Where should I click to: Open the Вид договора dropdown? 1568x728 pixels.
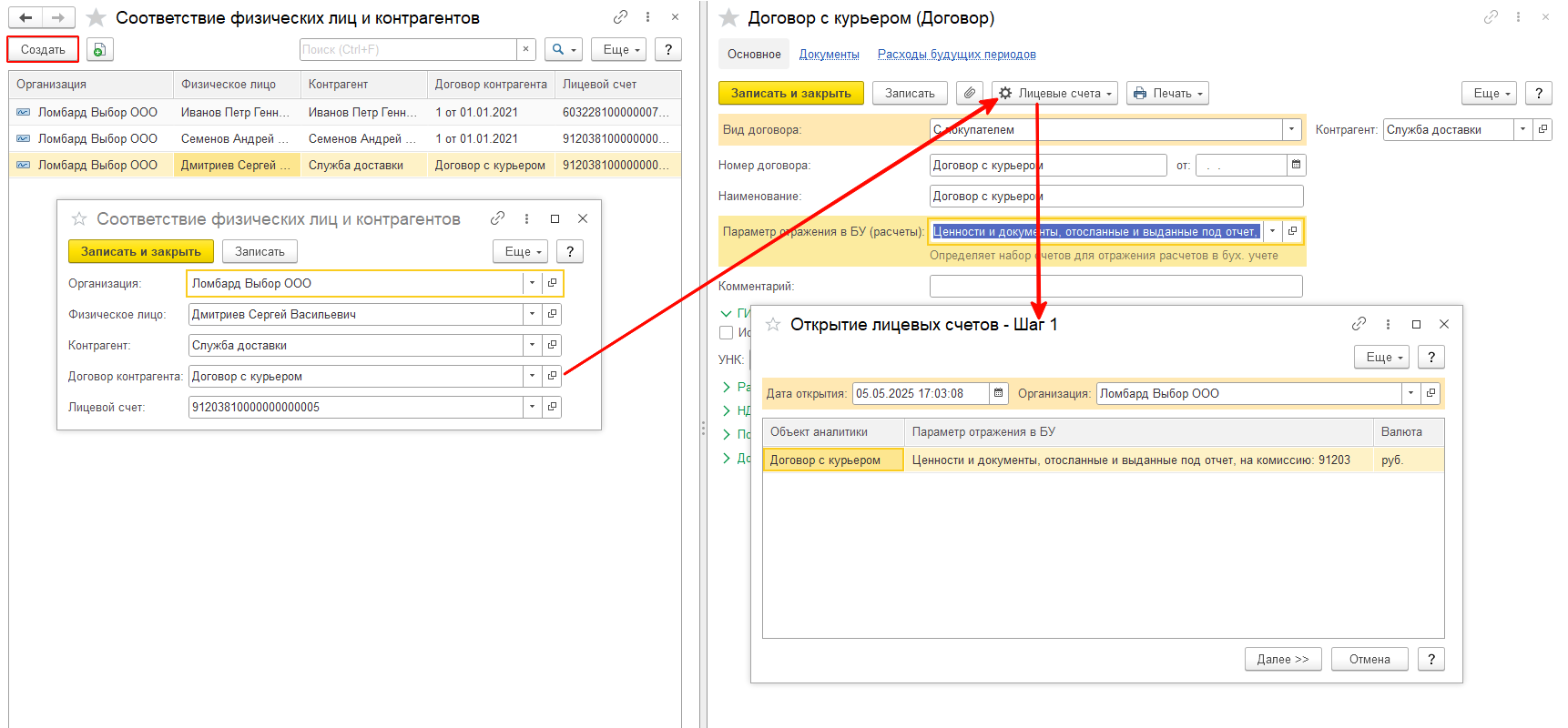click(1291, 129)
